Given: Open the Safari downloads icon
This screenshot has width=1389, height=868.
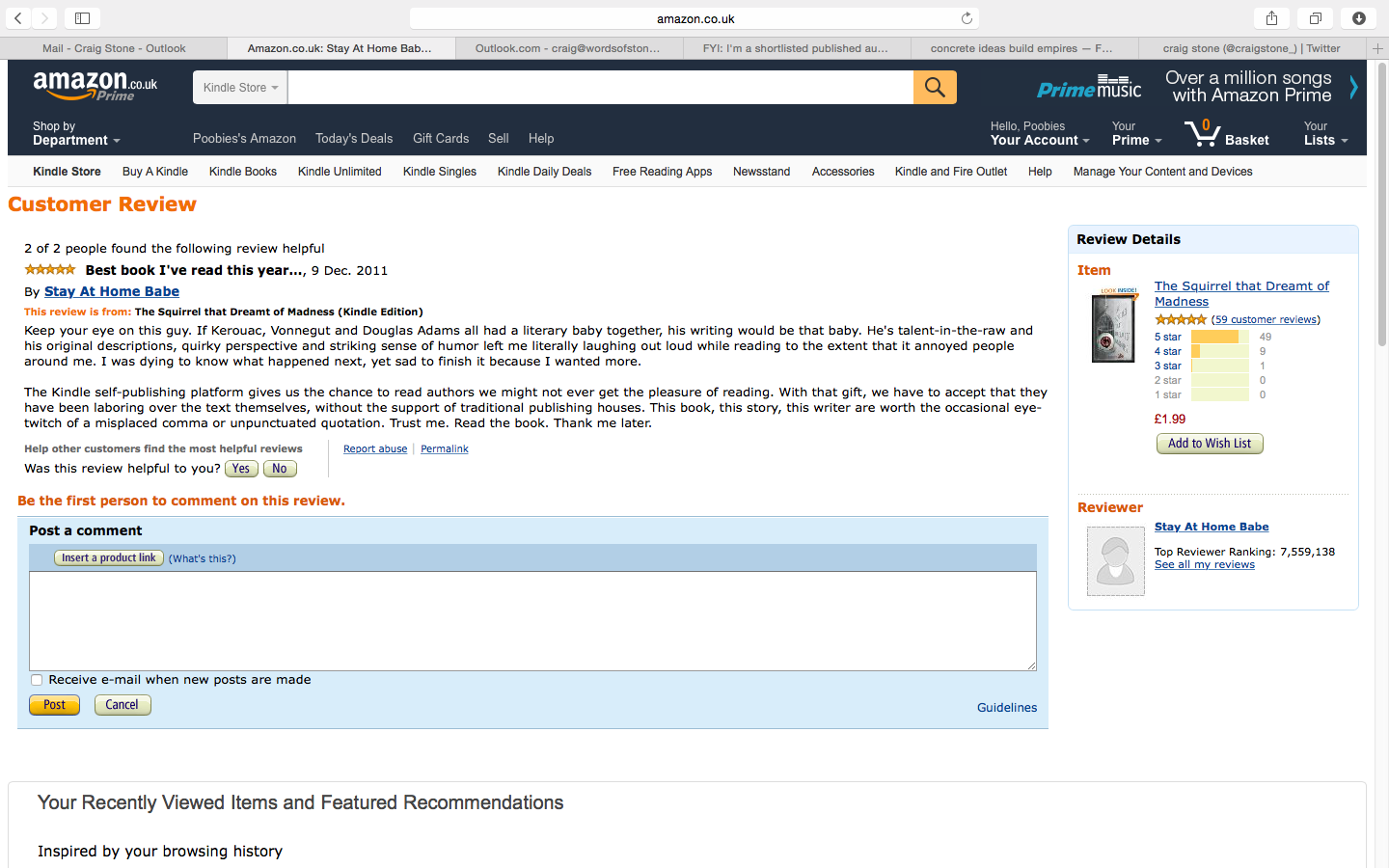Looking at the screenshot, I should coord(1359,18).
